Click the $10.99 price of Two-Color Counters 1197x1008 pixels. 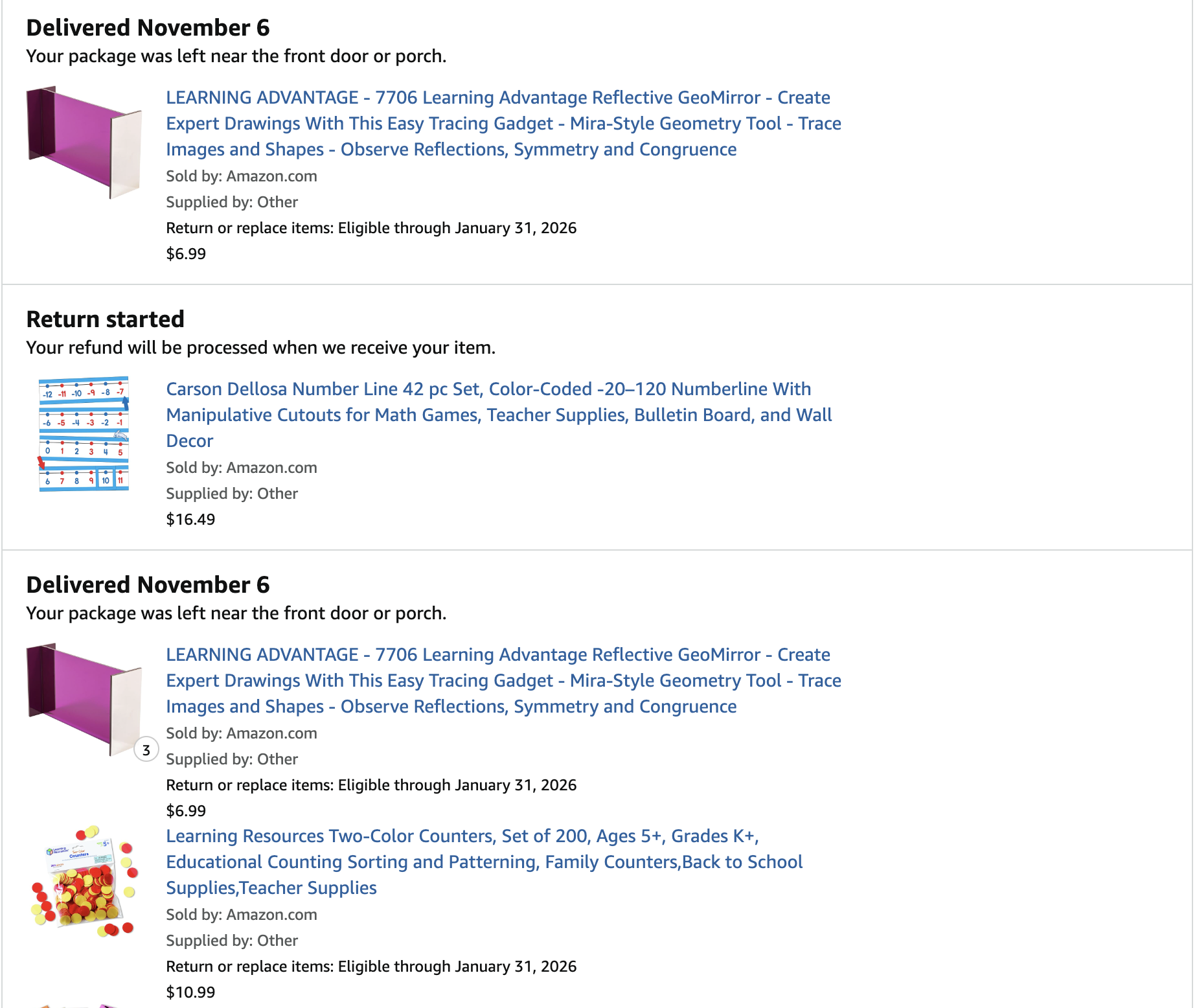point(190,992)
